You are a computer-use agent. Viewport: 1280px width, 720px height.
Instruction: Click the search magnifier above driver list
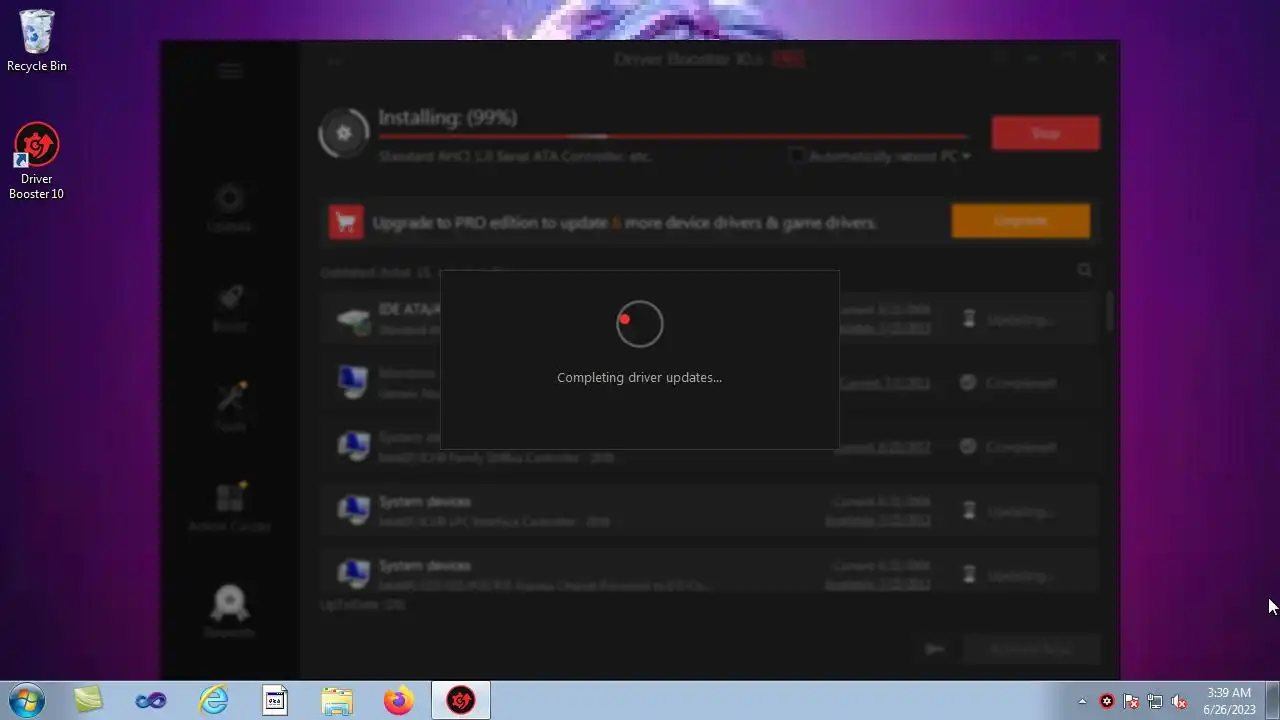1084,270
